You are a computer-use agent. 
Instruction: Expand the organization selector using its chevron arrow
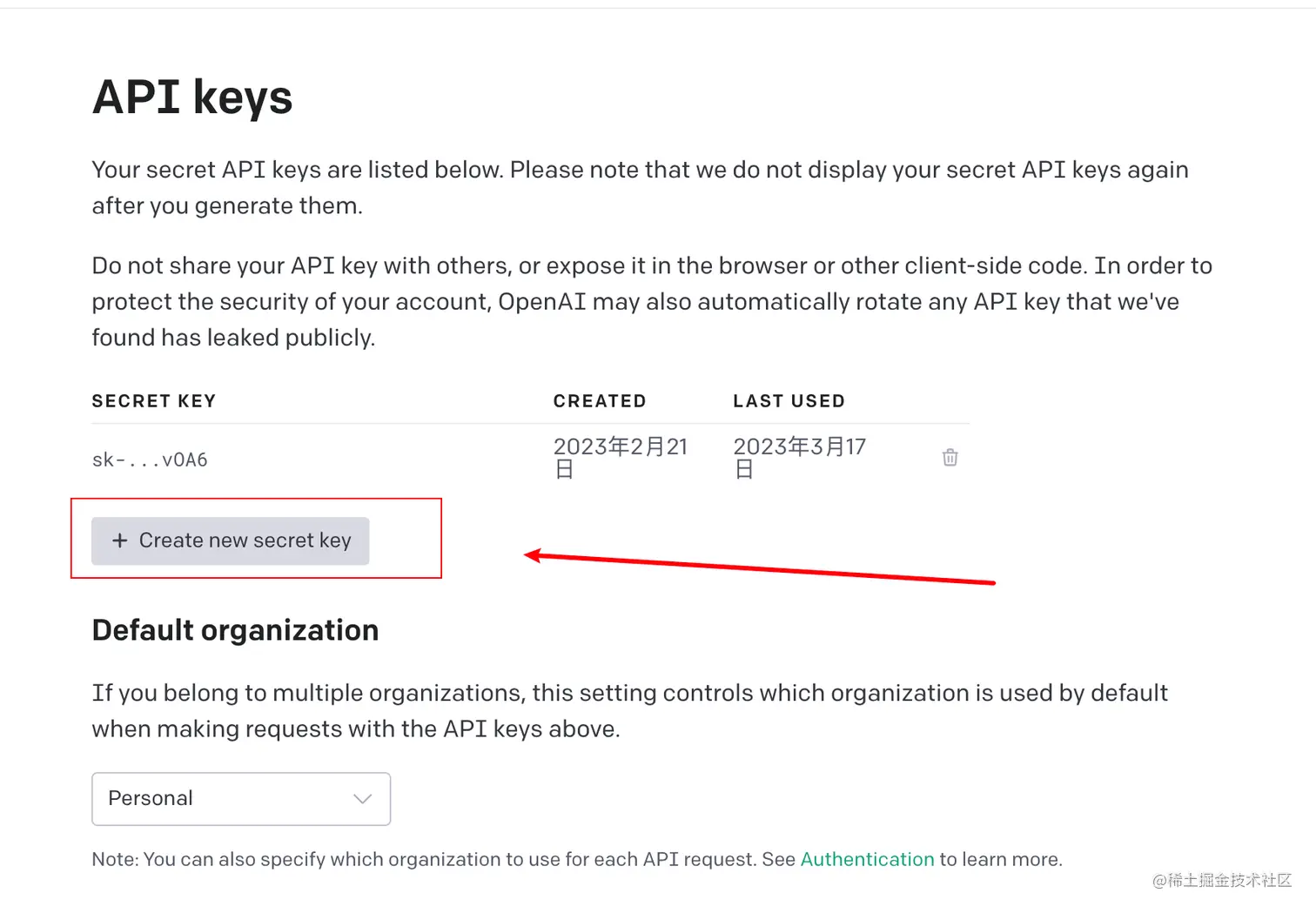[363, 799]
